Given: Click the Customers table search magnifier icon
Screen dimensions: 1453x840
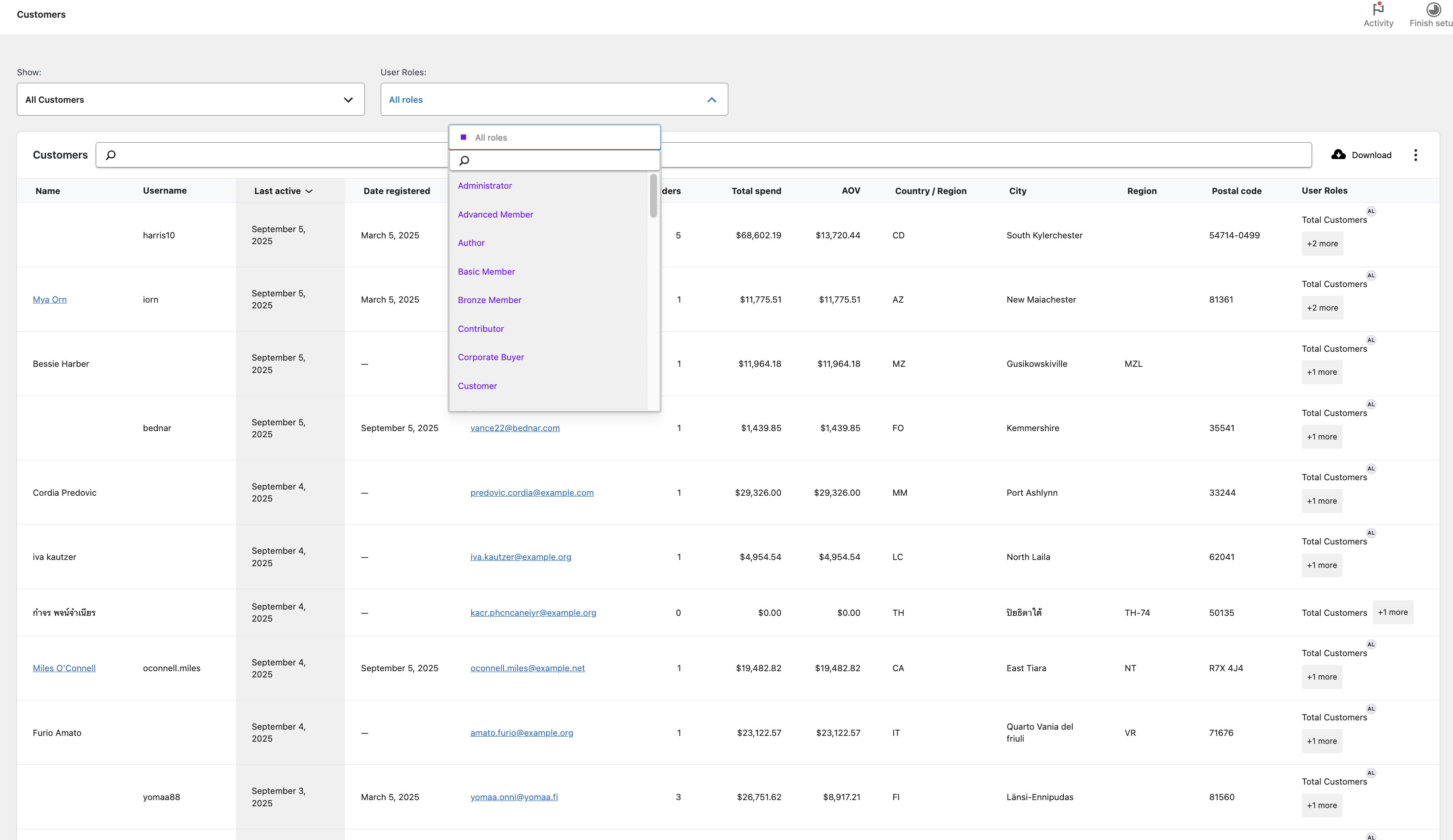Looking at the screenshot, I should point(111,155).
